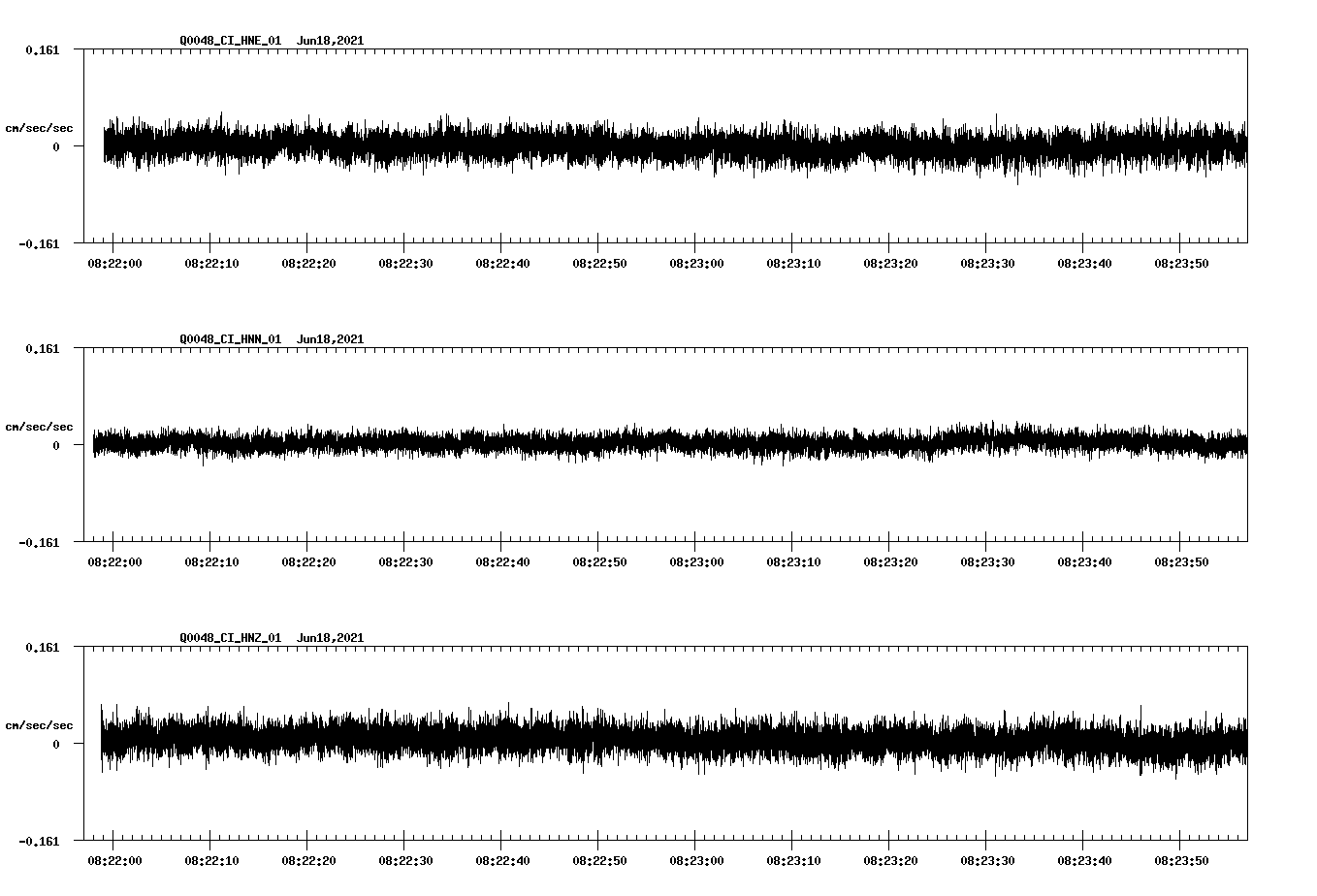Click the Jun18,2021 date above HNN plot

tap(331, 339)
